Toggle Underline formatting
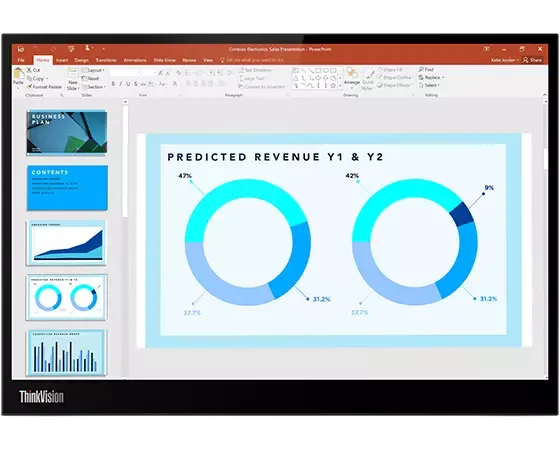Image resolution: width=560 pixels, height=450 pixels. pos(128,84)
